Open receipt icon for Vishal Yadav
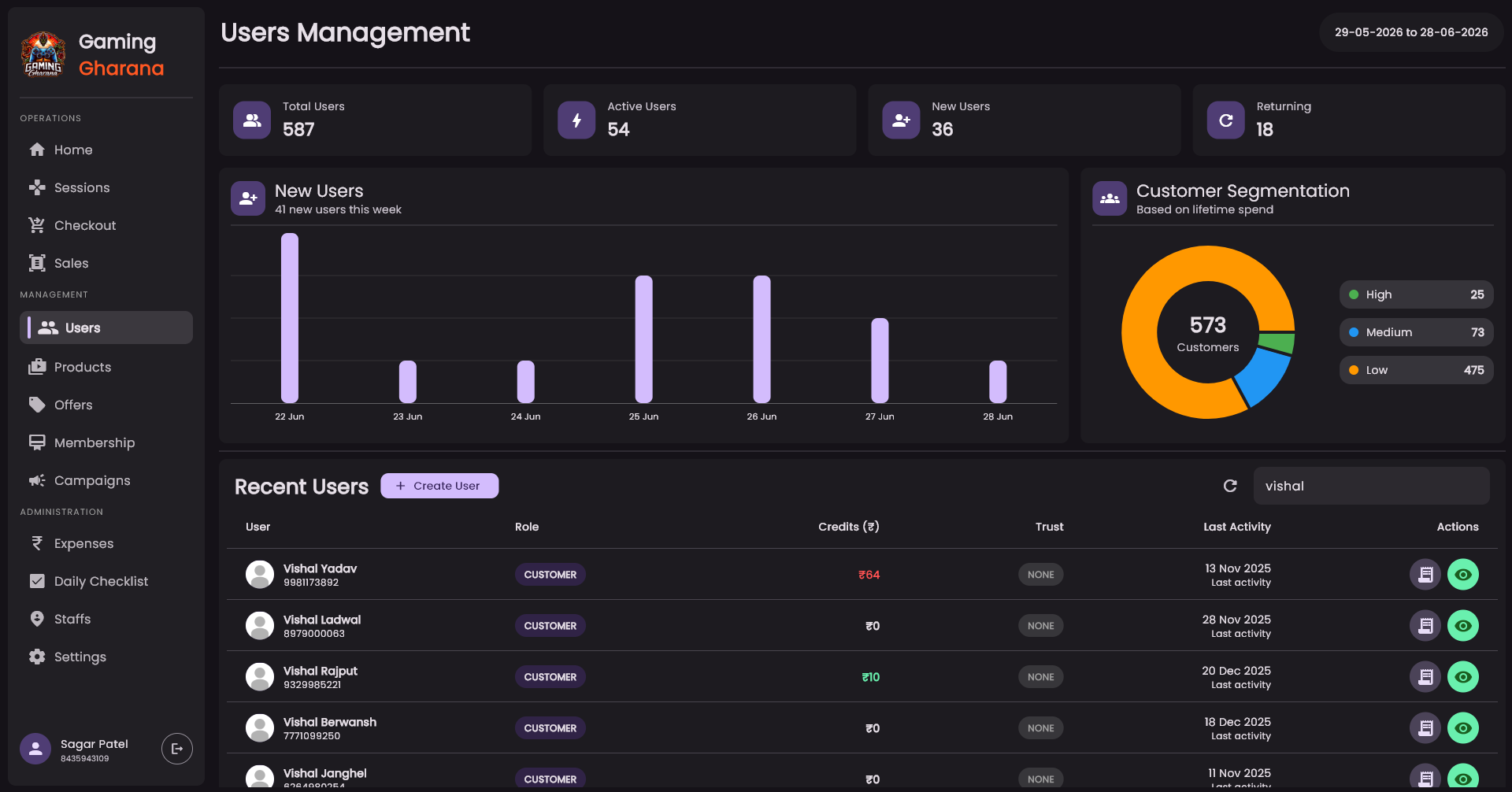Viewport: 1512px width, 792px height. (x=1425, y=575)
